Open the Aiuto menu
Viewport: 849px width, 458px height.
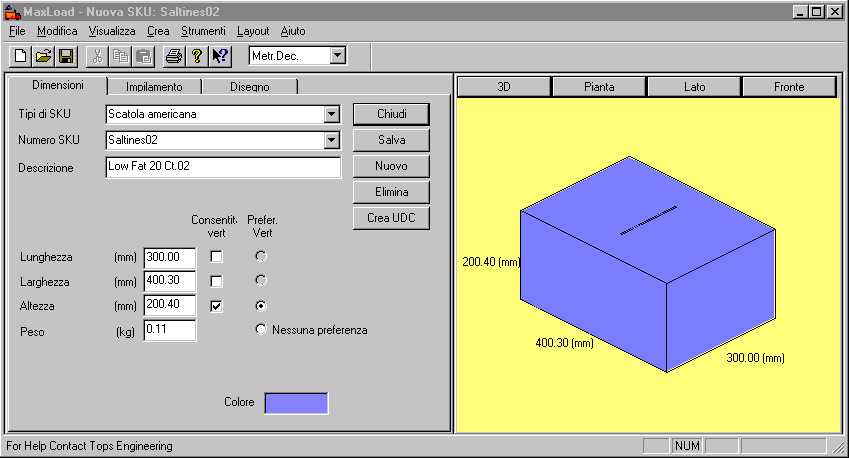(x=293, y=31)
